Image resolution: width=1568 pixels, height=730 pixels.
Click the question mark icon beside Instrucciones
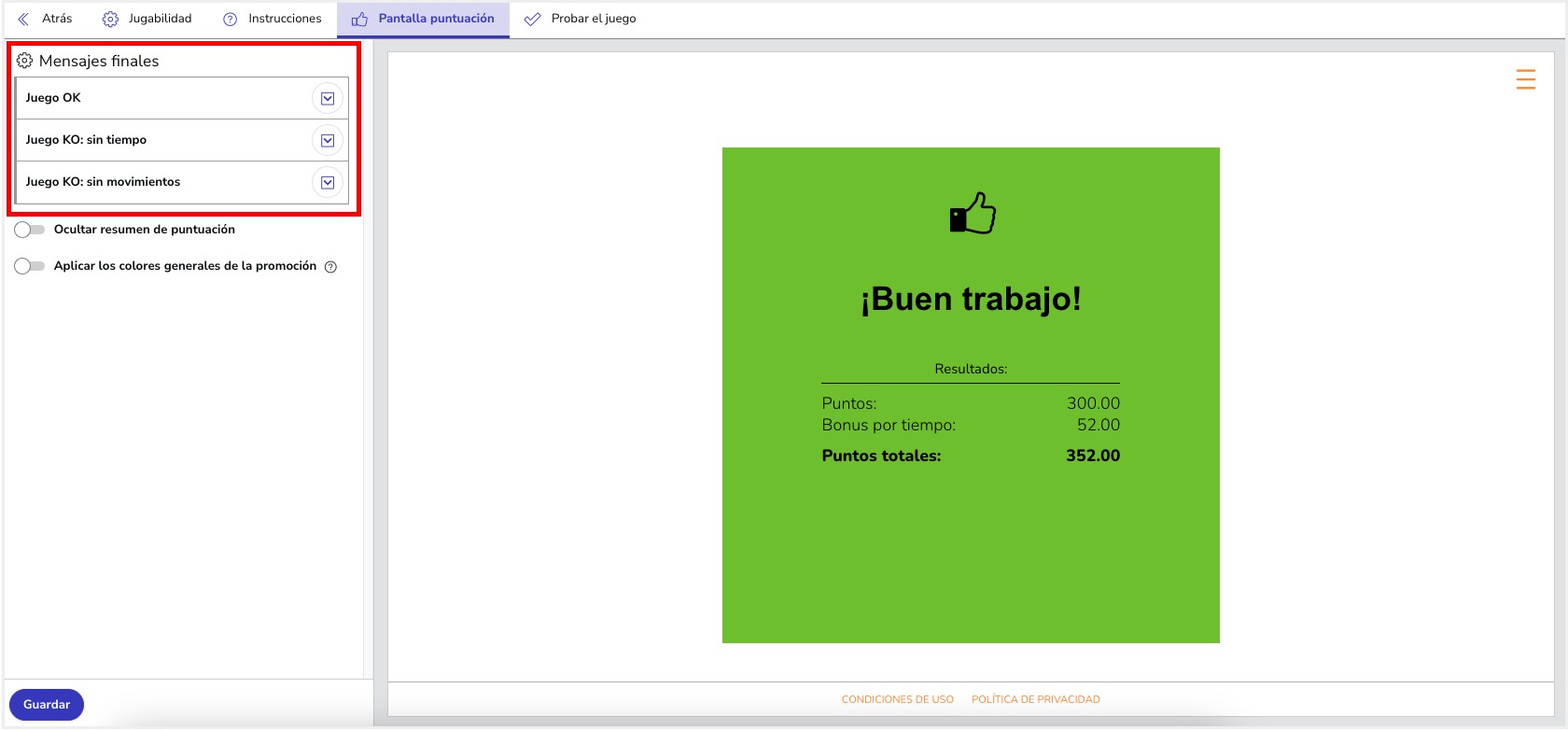tap(230, 19)
